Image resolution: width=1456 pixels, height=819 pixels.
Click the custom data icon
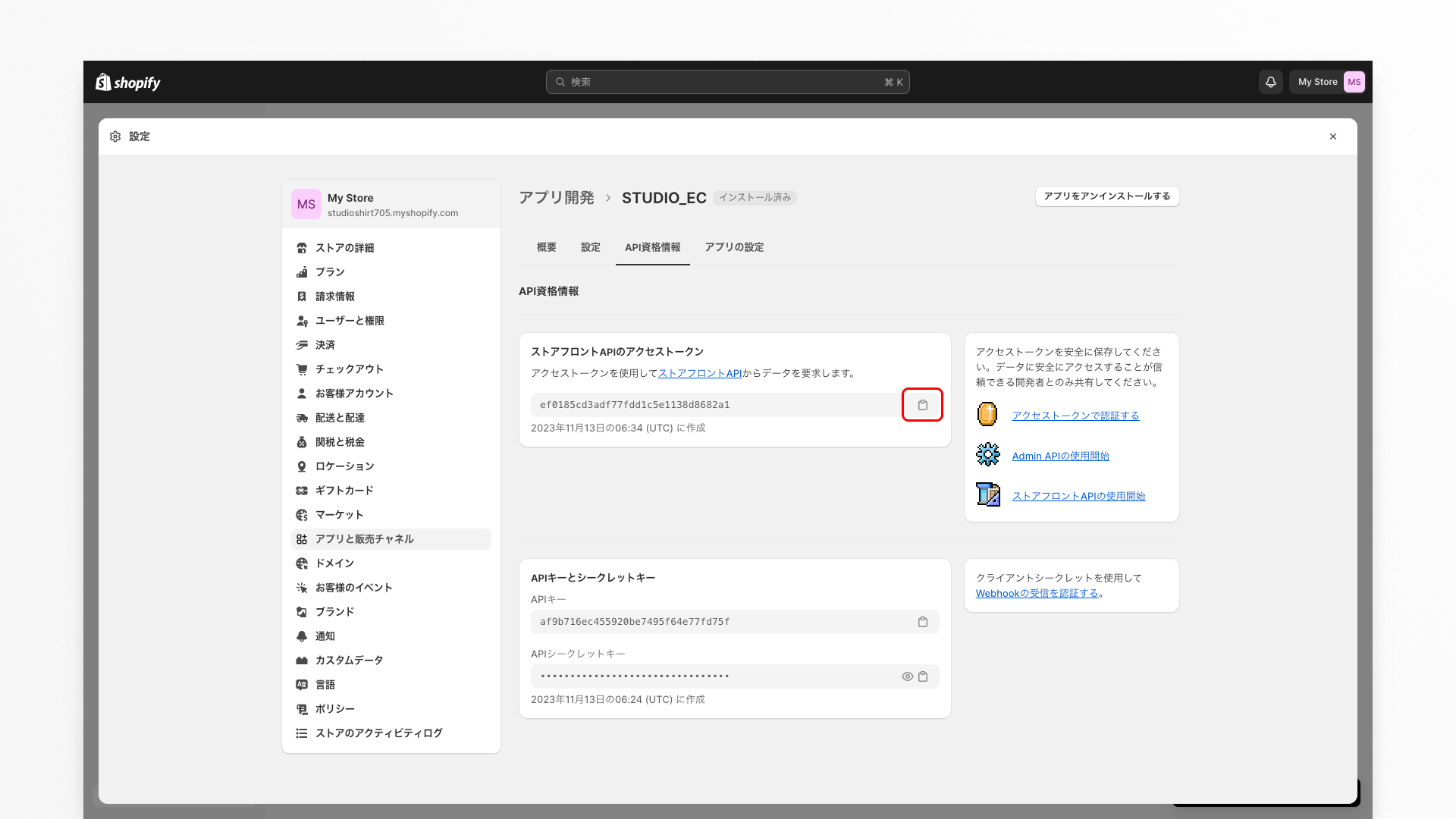(302, 661)
